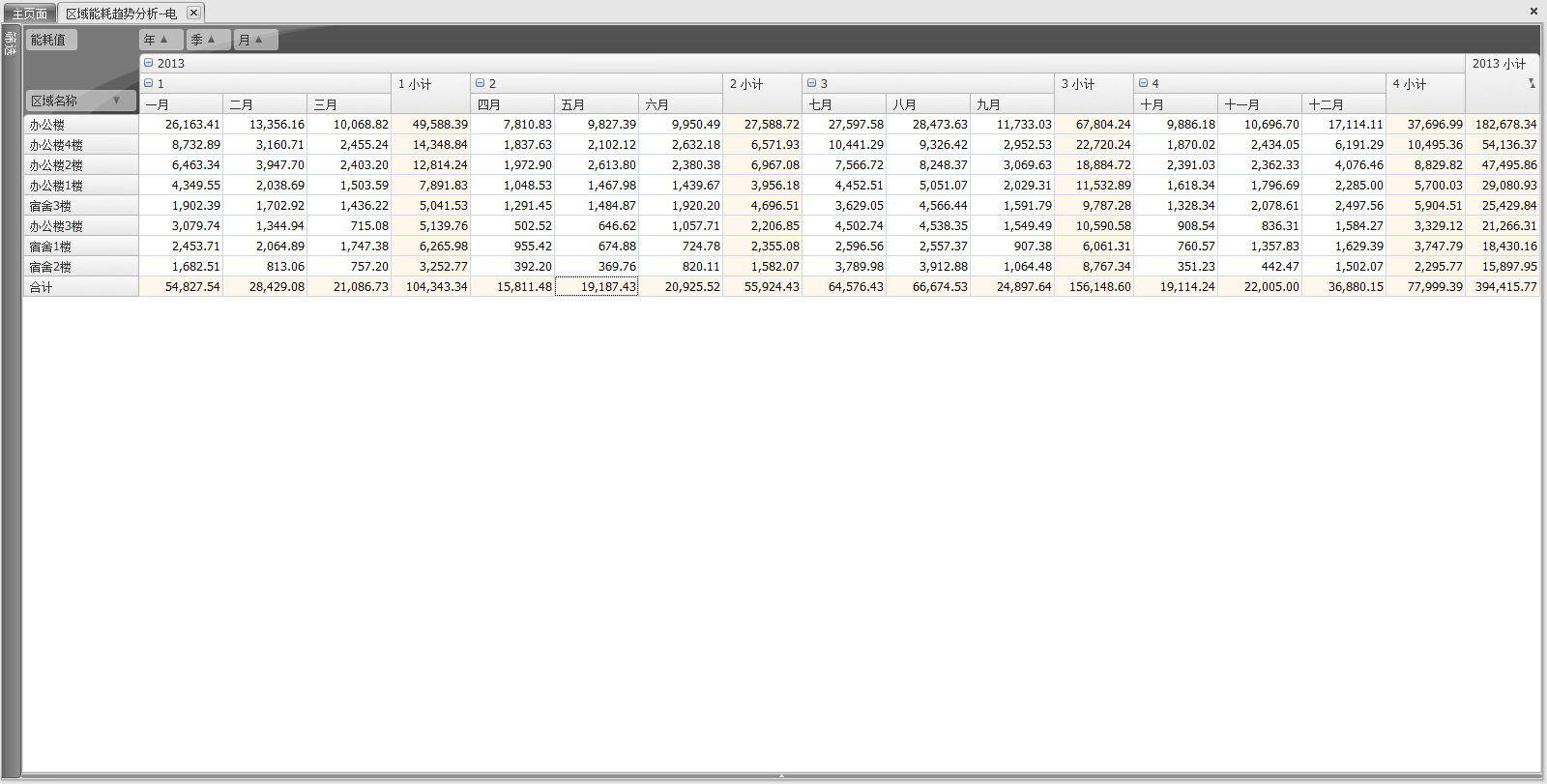
Task: Select the 十二月 column header
Action: click(1344, 104)
